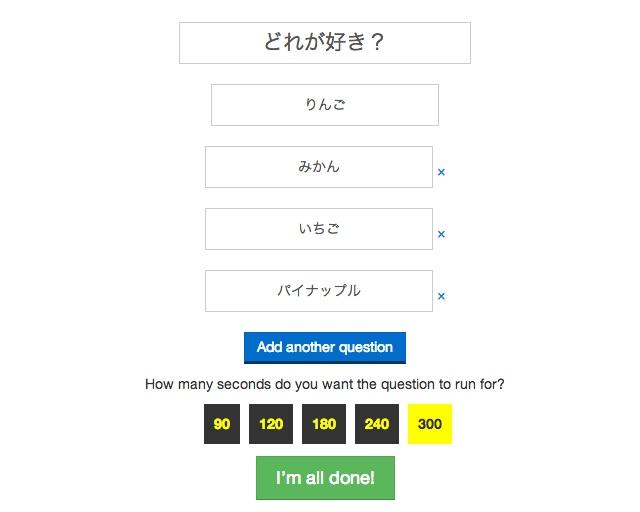The image size is (640, 512).
Task: Click the blue X beside the last answer
Action: pyautogui.click(x=441, y=297)
